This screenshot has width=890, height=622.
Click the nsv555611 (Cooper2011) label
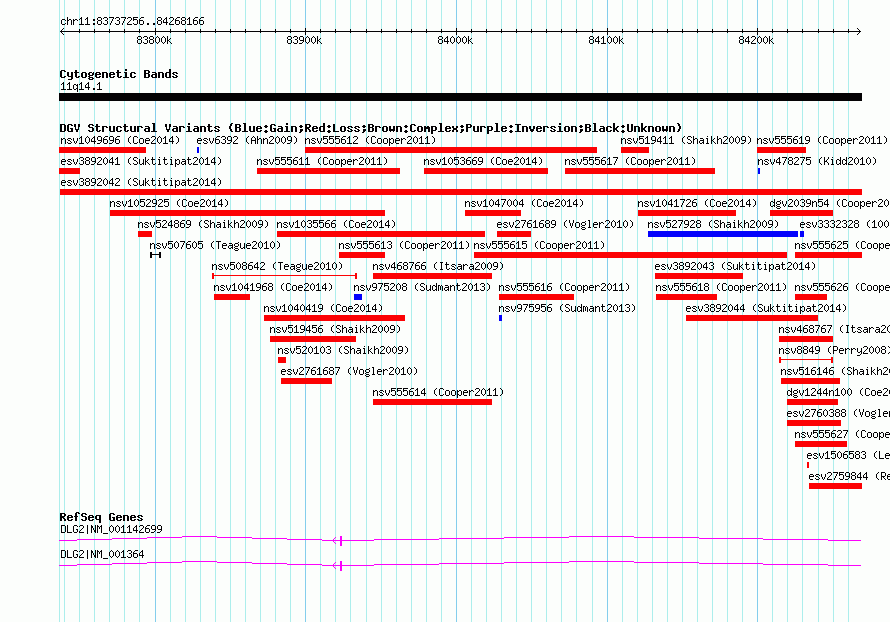click(322, 161)
